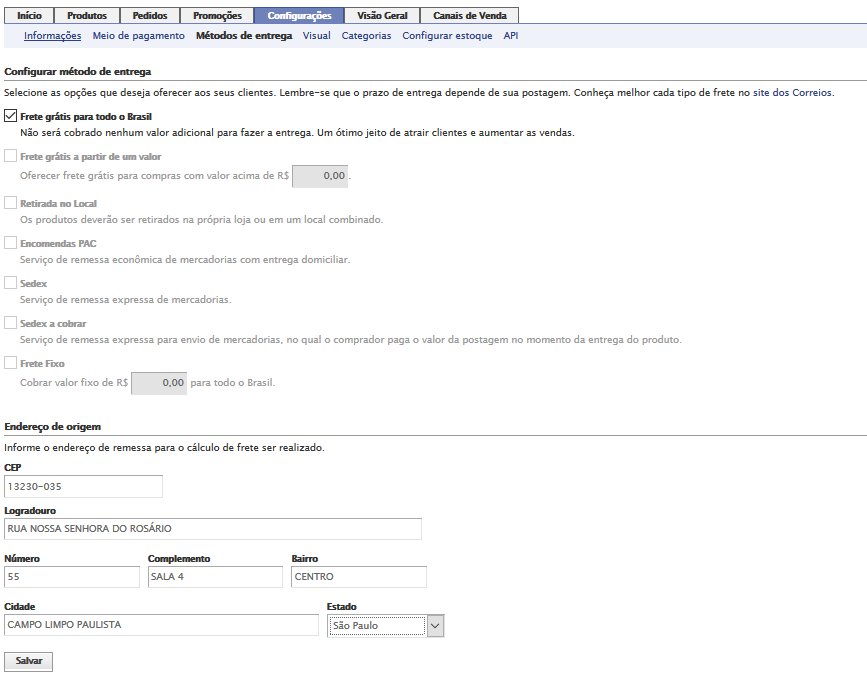
Task: Open the Pedidos tab
Action: click(x=152, y=16)
